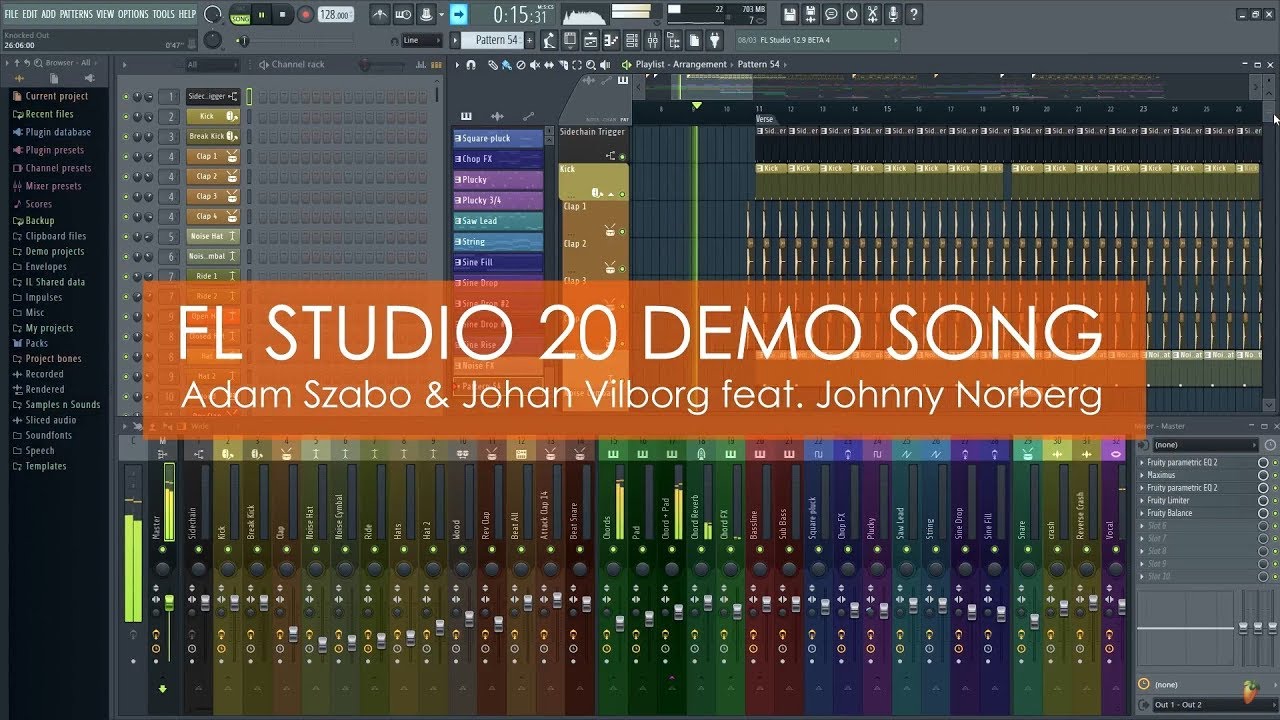Select the Saw Lead pattern in picker

point(498,221)
